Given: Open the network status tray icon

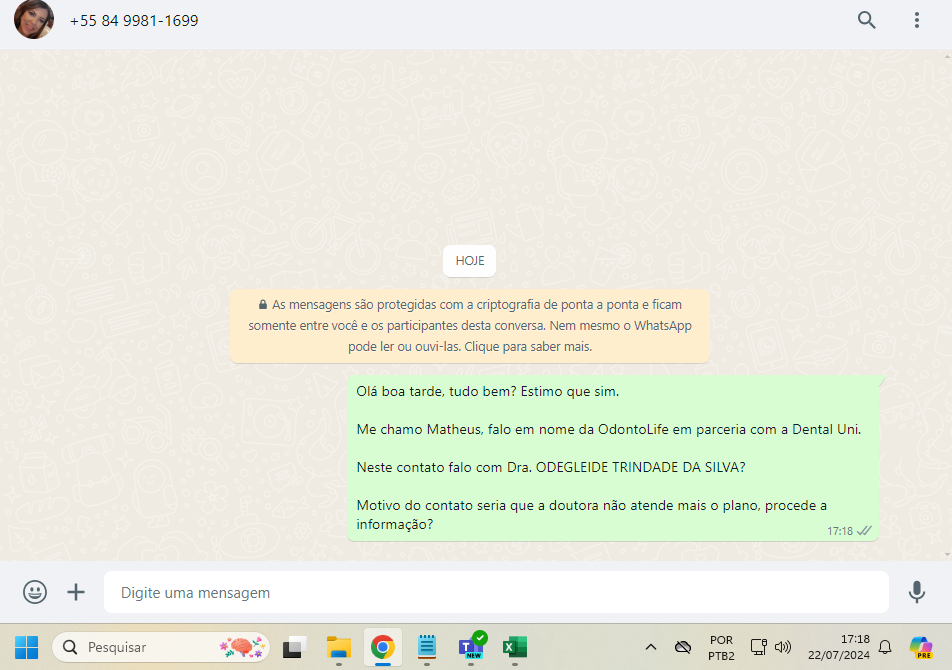Looking at the screenshot, I should click(758, 647).
